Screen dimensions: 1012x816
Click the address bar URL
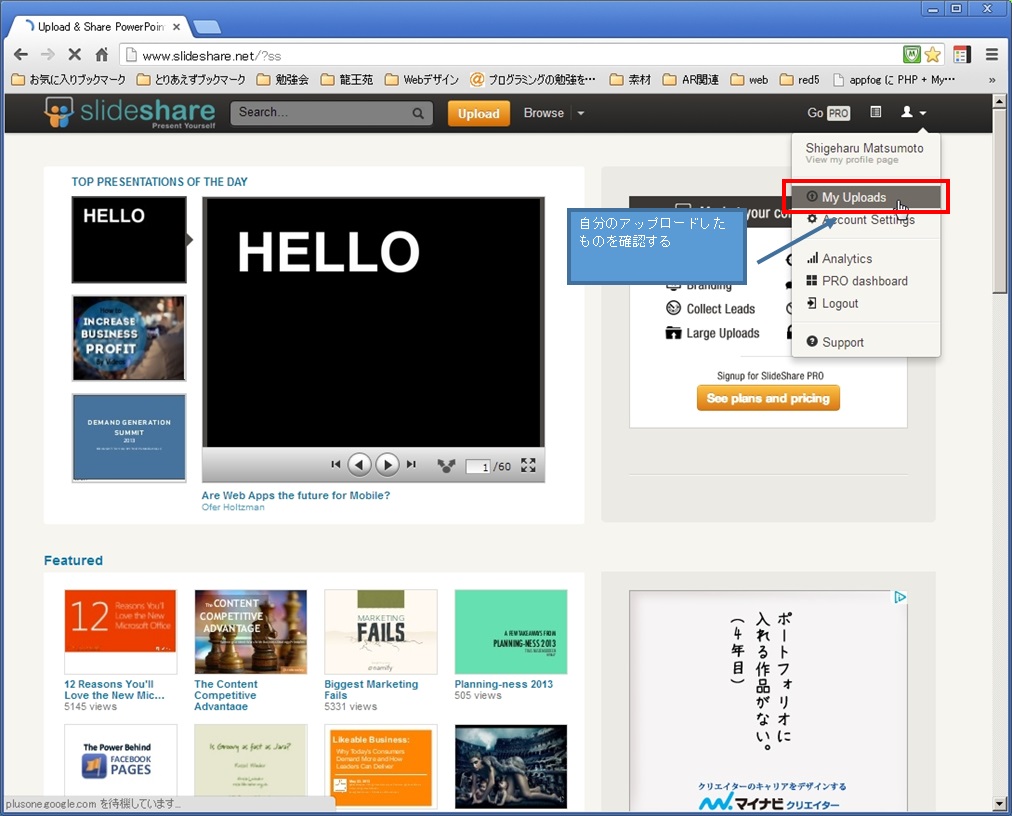tap(212, 56)
